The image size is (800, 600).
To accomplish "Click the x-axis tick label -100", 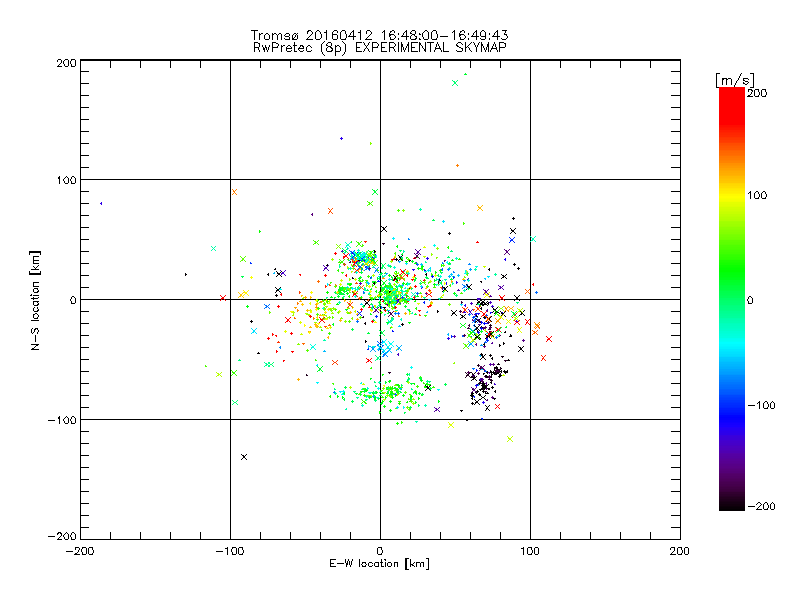I will point(230,551).
